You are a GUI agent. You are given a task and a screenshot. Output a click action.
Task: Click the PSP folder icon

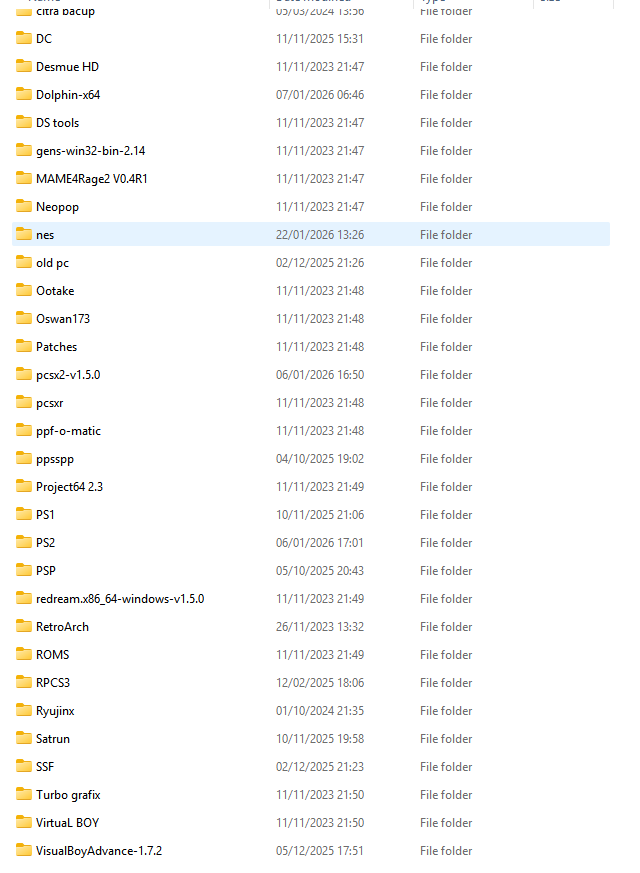[24, 570]
